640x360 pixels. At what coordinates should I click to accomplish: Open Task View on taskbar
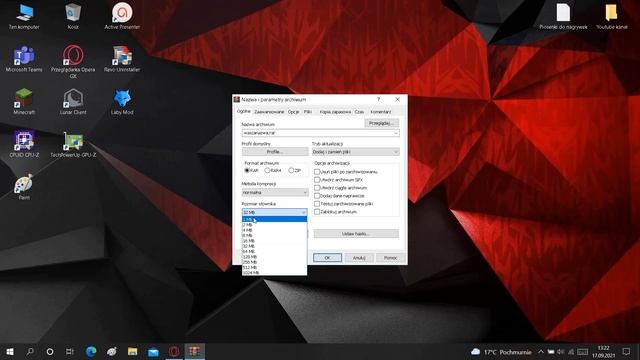(x=70, y=351)
